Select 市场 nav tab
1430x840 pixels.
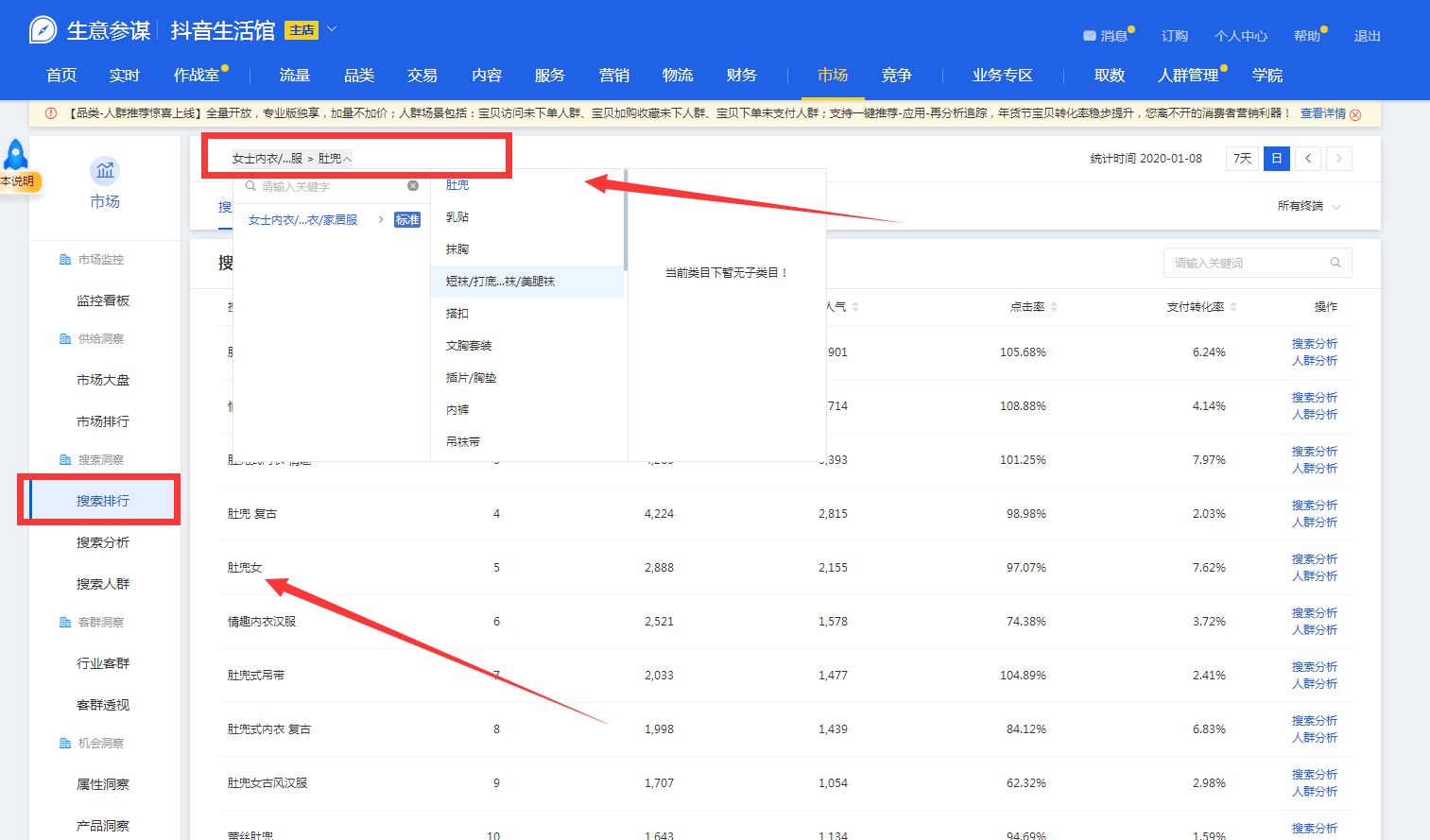(x=833, y=76)
